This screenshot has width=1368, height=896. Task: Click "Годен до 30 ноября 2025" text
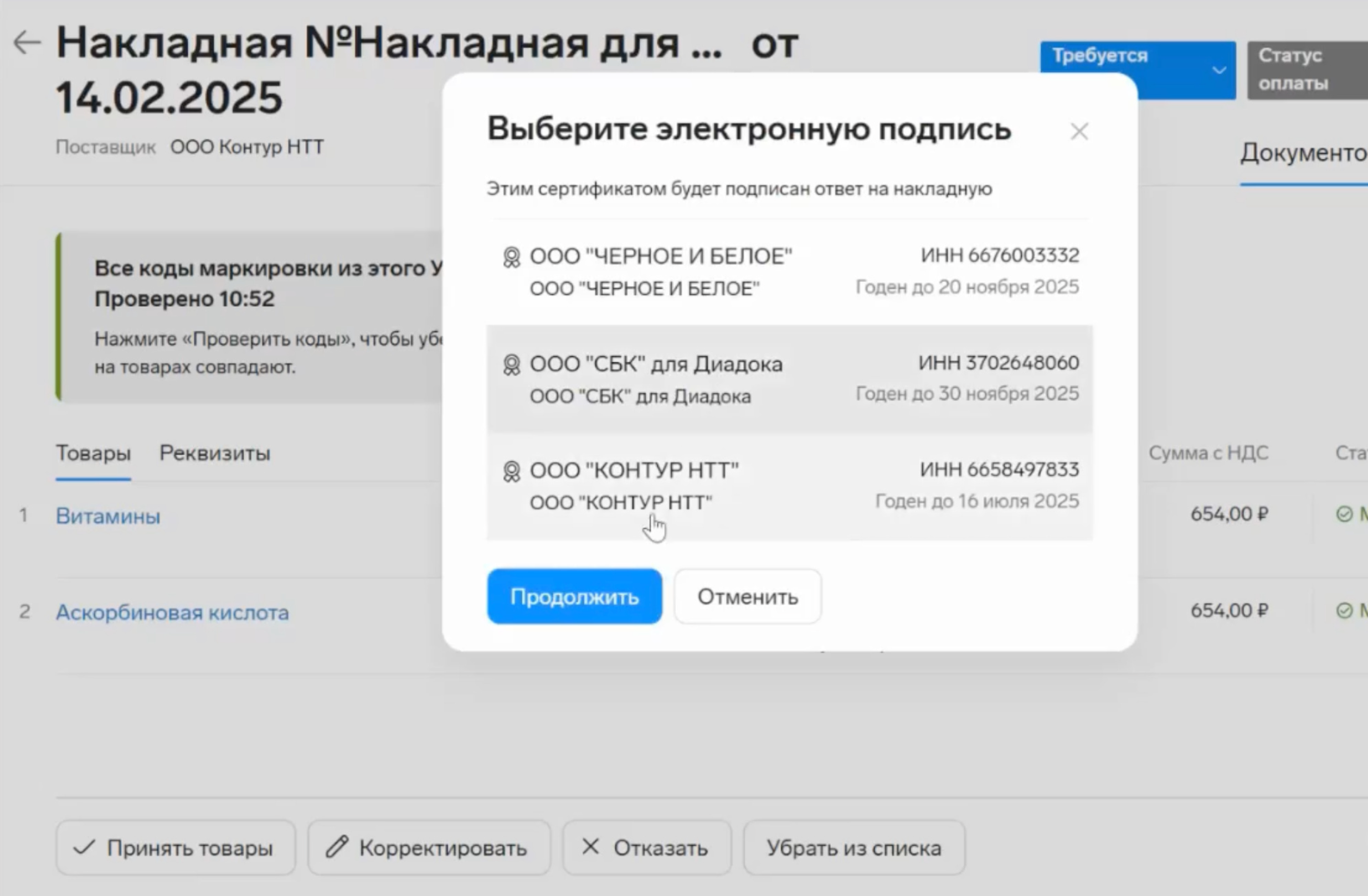click(x=968, y=394)
